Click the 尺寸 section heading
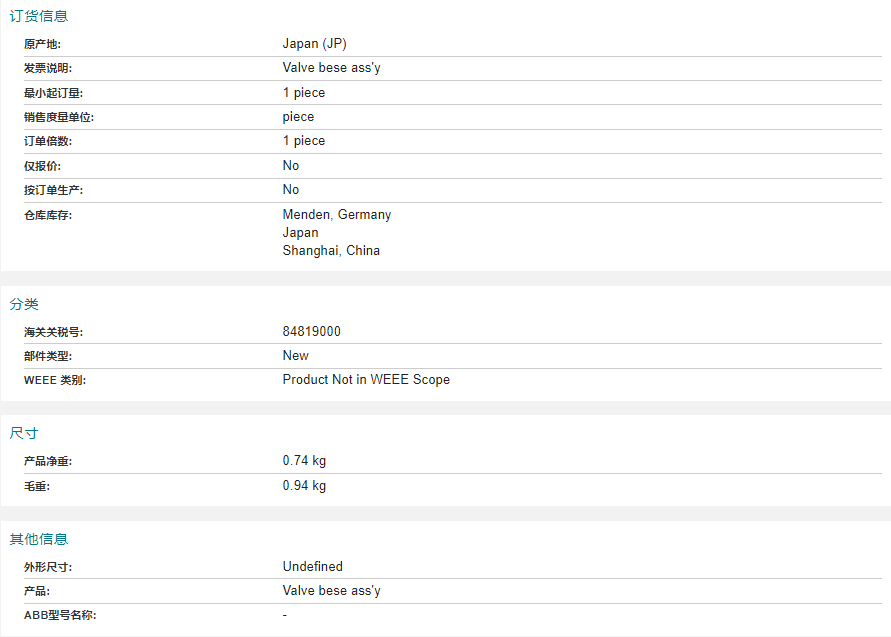891x637 pixels. [x=24, y=433]
